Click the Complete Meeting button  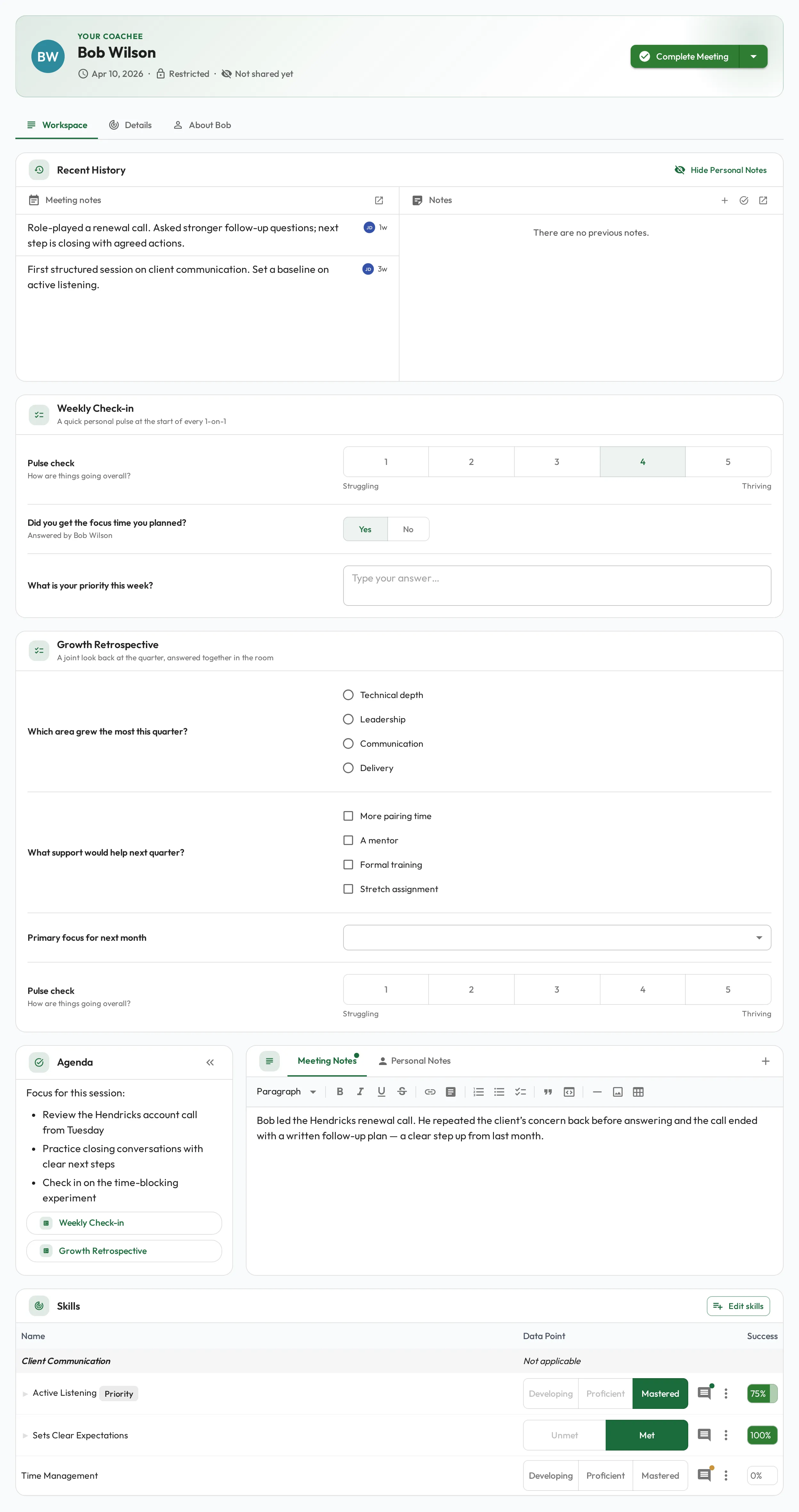pos(685,56)
